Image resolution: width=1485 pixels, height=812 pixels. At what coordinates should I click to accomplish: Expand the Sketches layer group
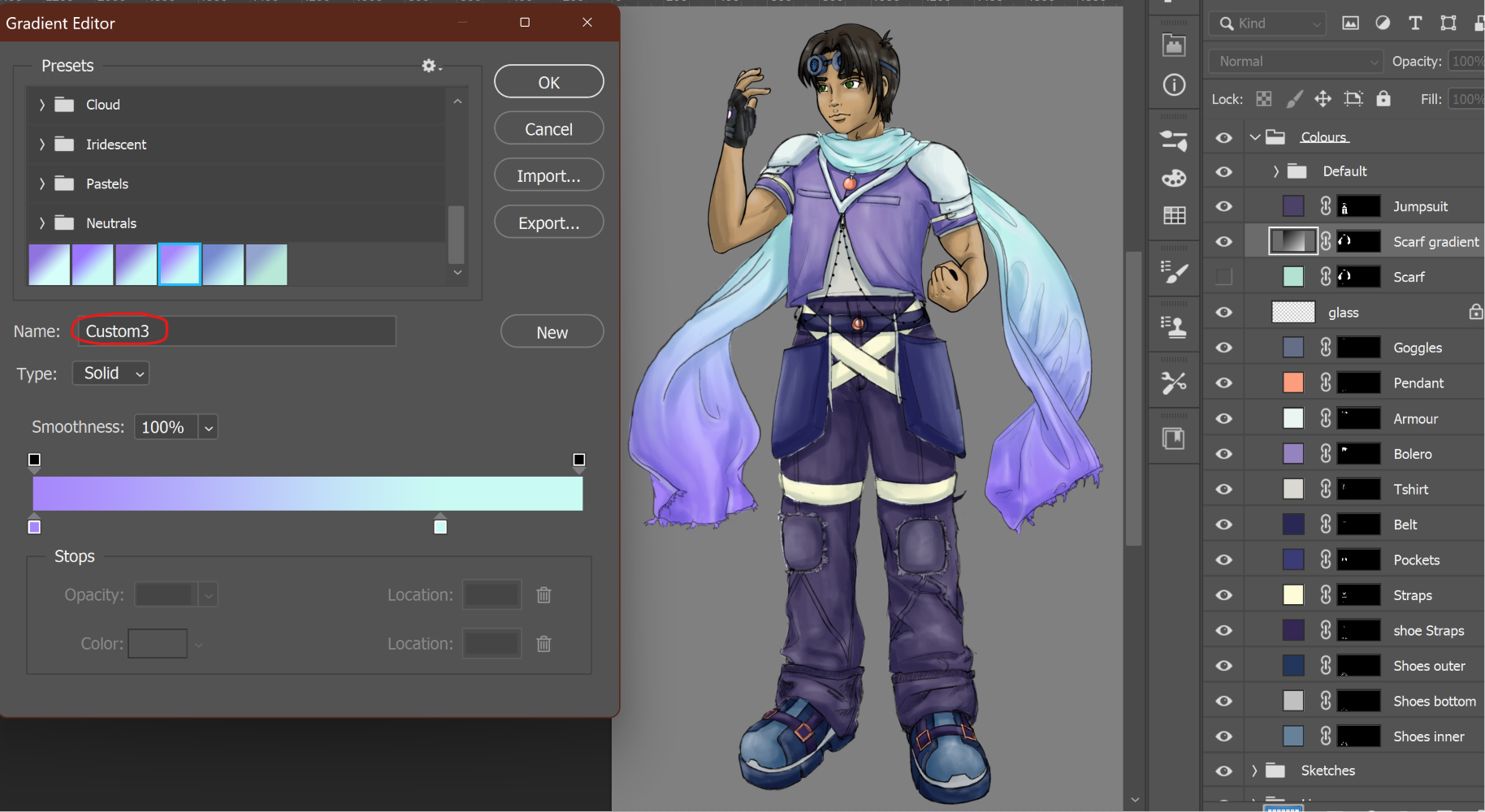click(x=1254, y=771)
